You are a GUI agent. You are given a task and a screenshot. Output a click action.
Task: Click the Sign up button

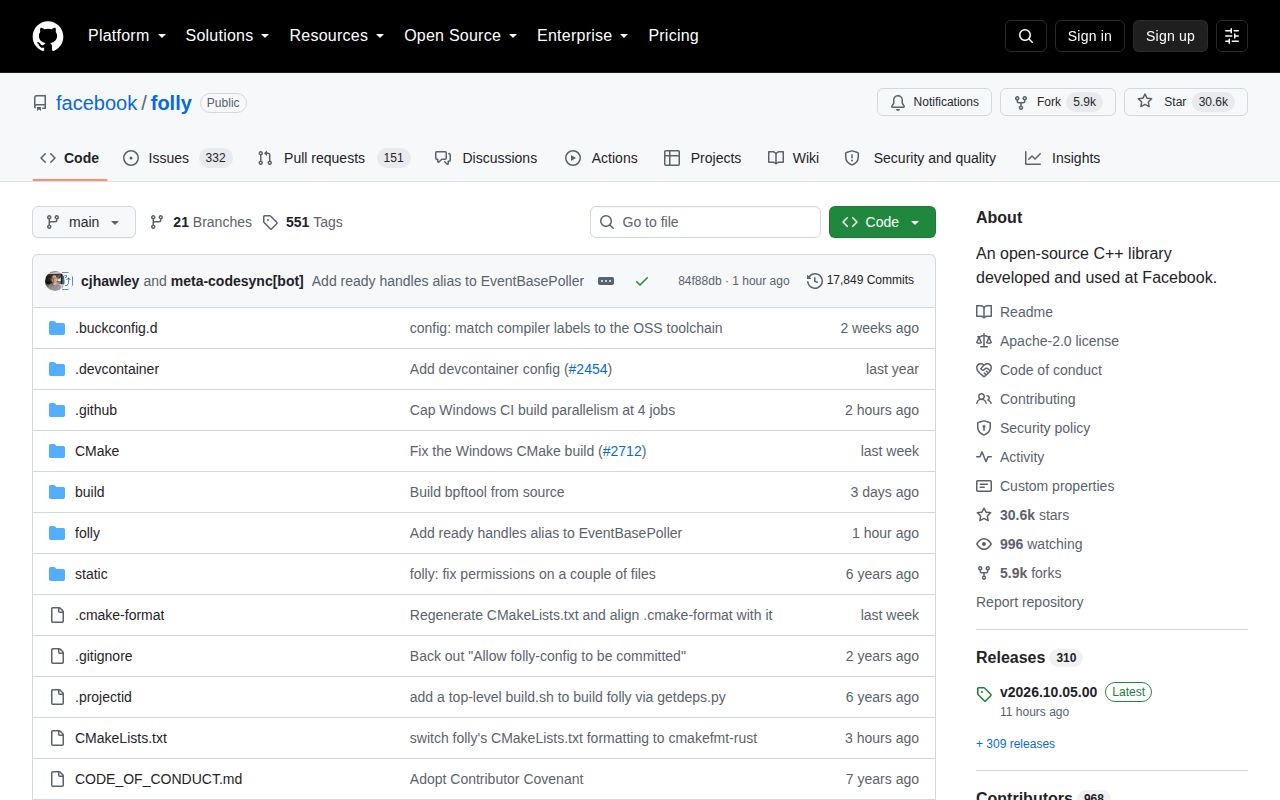tap(1170, 36)
